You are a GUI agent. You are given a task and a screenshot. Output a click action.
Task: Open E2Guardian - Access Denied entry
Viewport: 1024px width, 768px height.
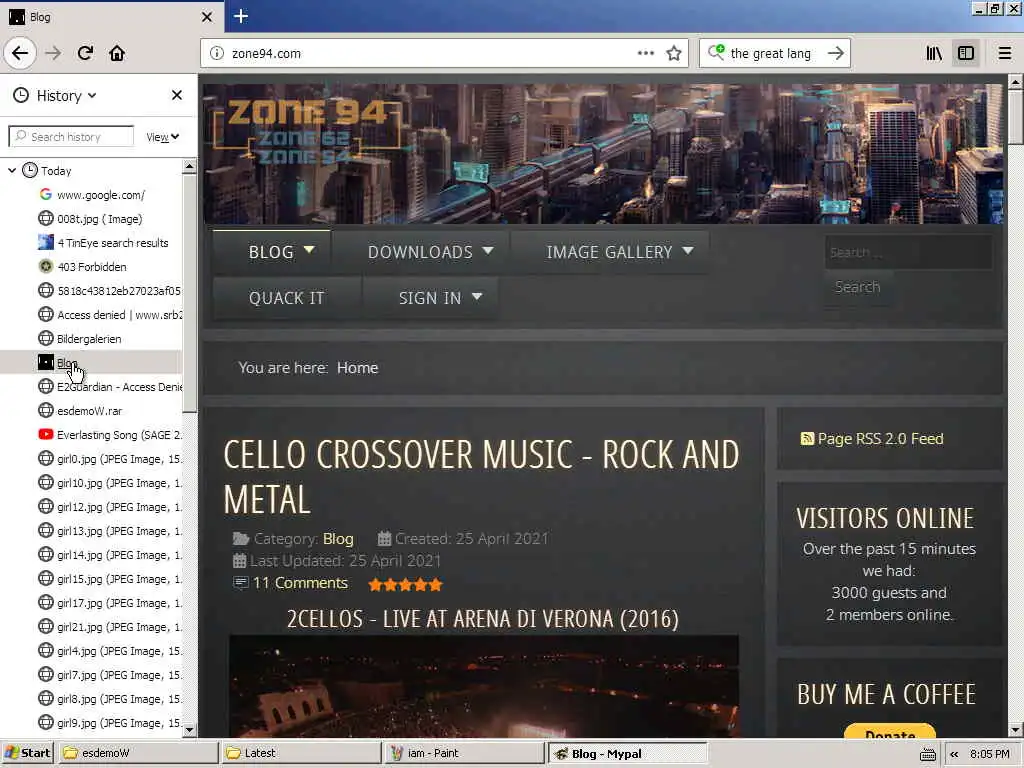[x=110, y=387]
